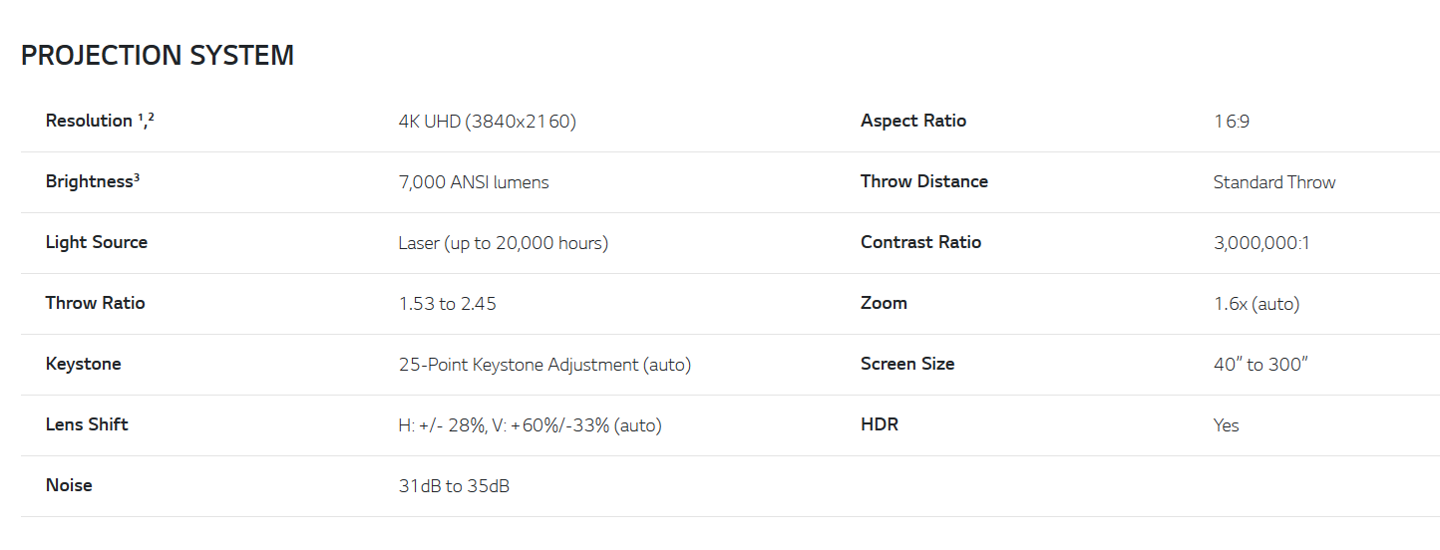The height and width of the screenshot is (550, 1440).
Task: Select the 4K UHD (3840x2160) value
Action: tap(487, 122)
